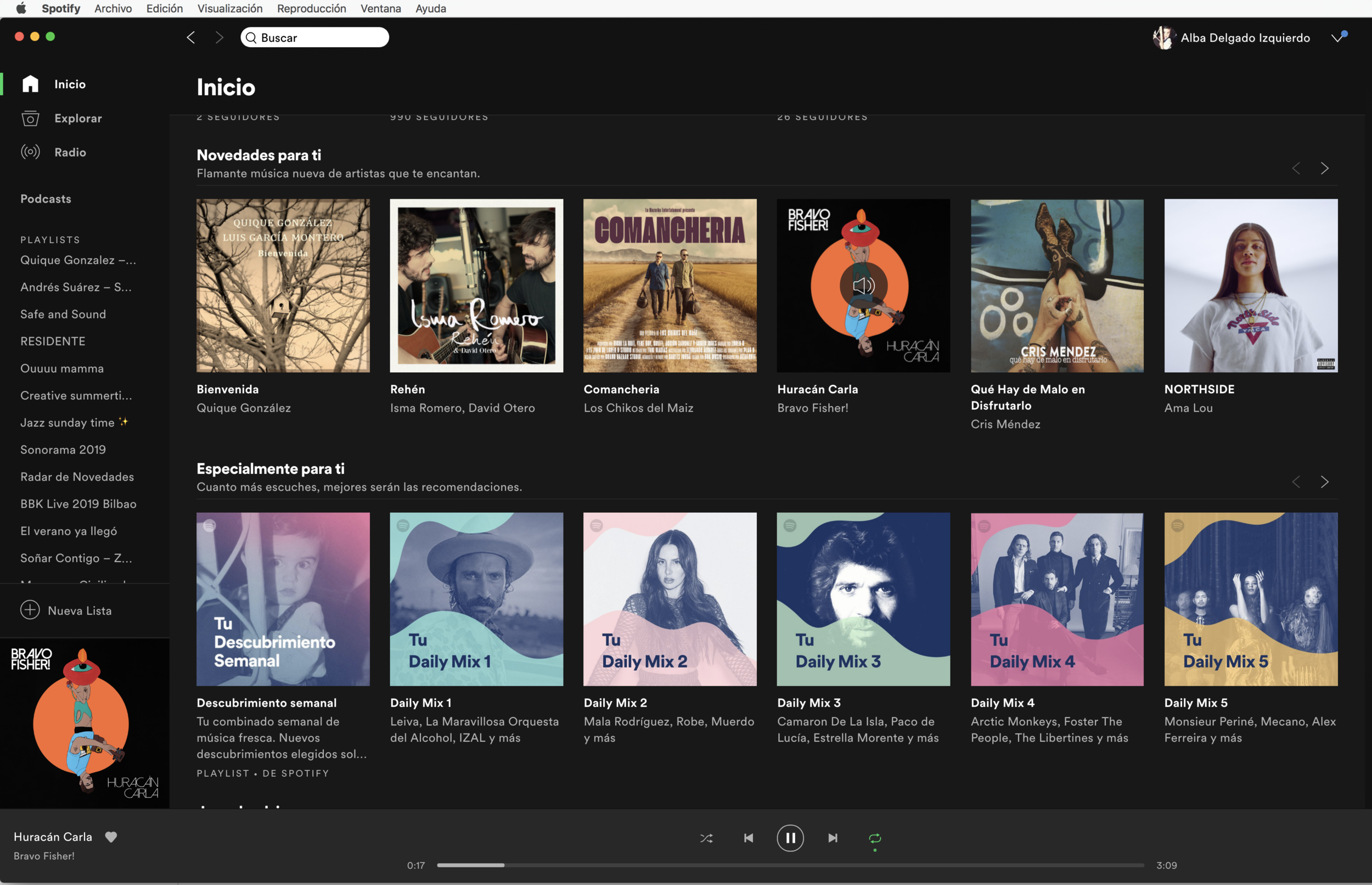Open the Rehén album cover
Viewport: 1372px width, 885px height.
coord(477,285)
